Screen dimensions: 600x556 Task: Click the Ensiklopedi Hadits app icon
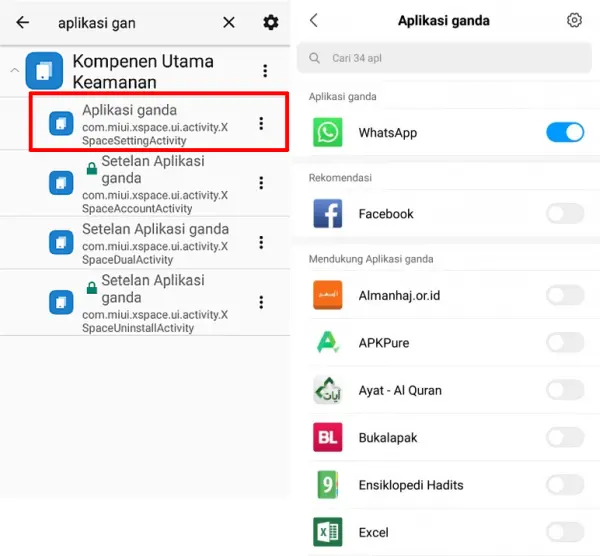328,485
